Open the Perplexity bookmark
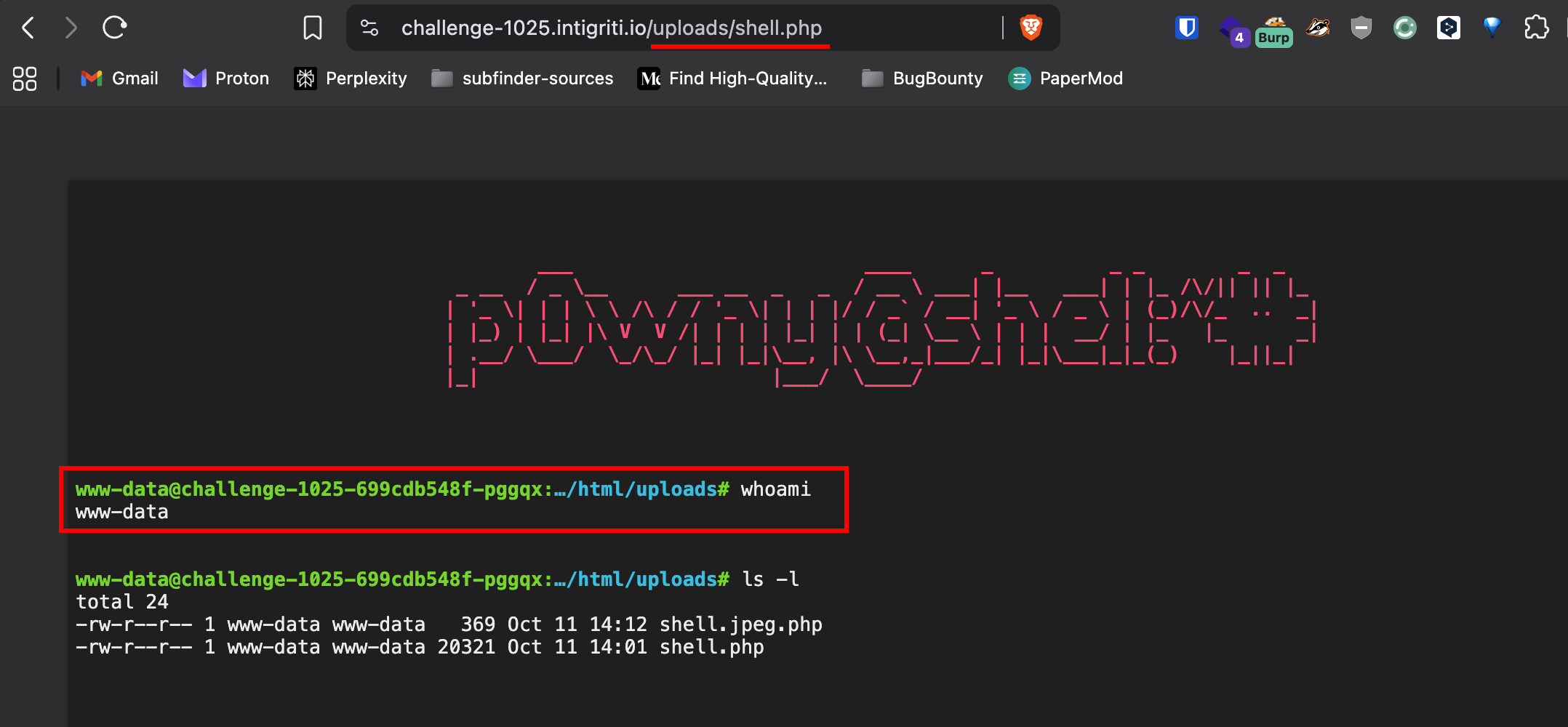 pos(351,79)
